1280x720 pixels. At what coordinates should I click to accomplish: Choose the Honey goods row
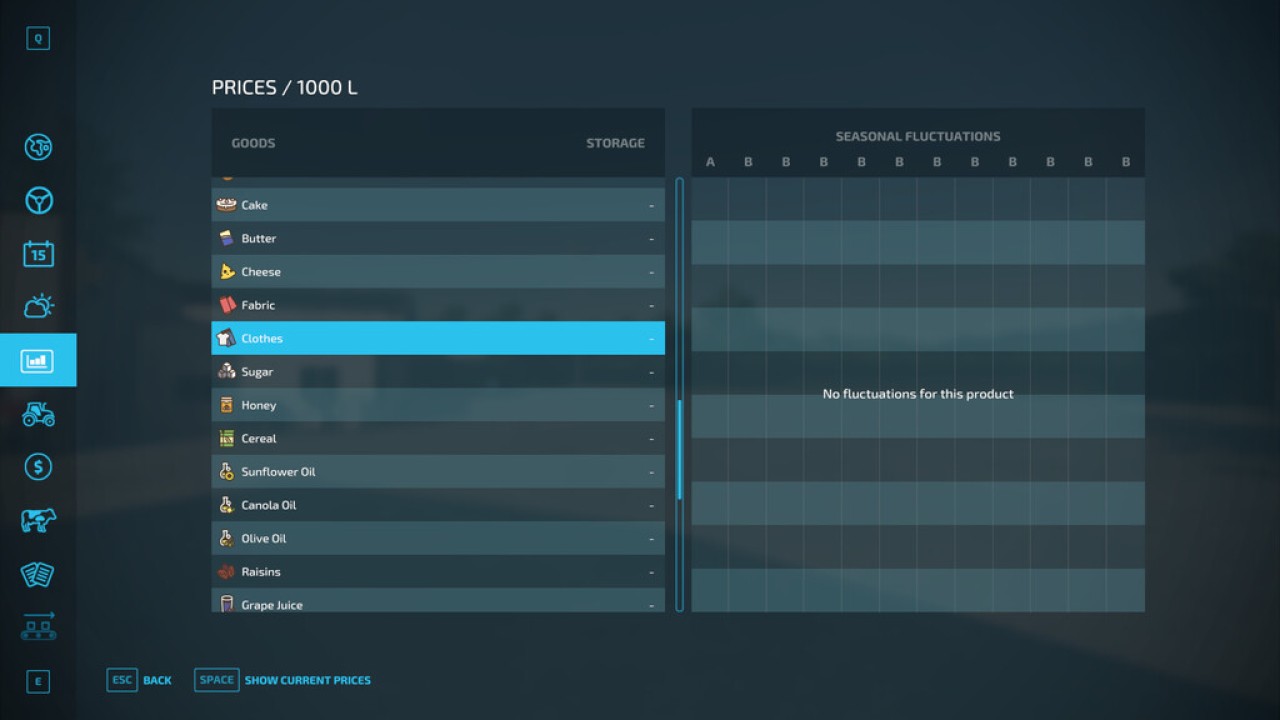(438, 405)
